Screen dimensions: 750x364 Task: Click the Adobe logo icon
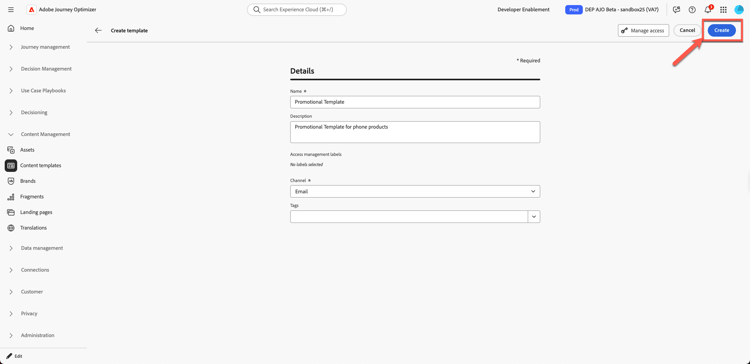32,10
